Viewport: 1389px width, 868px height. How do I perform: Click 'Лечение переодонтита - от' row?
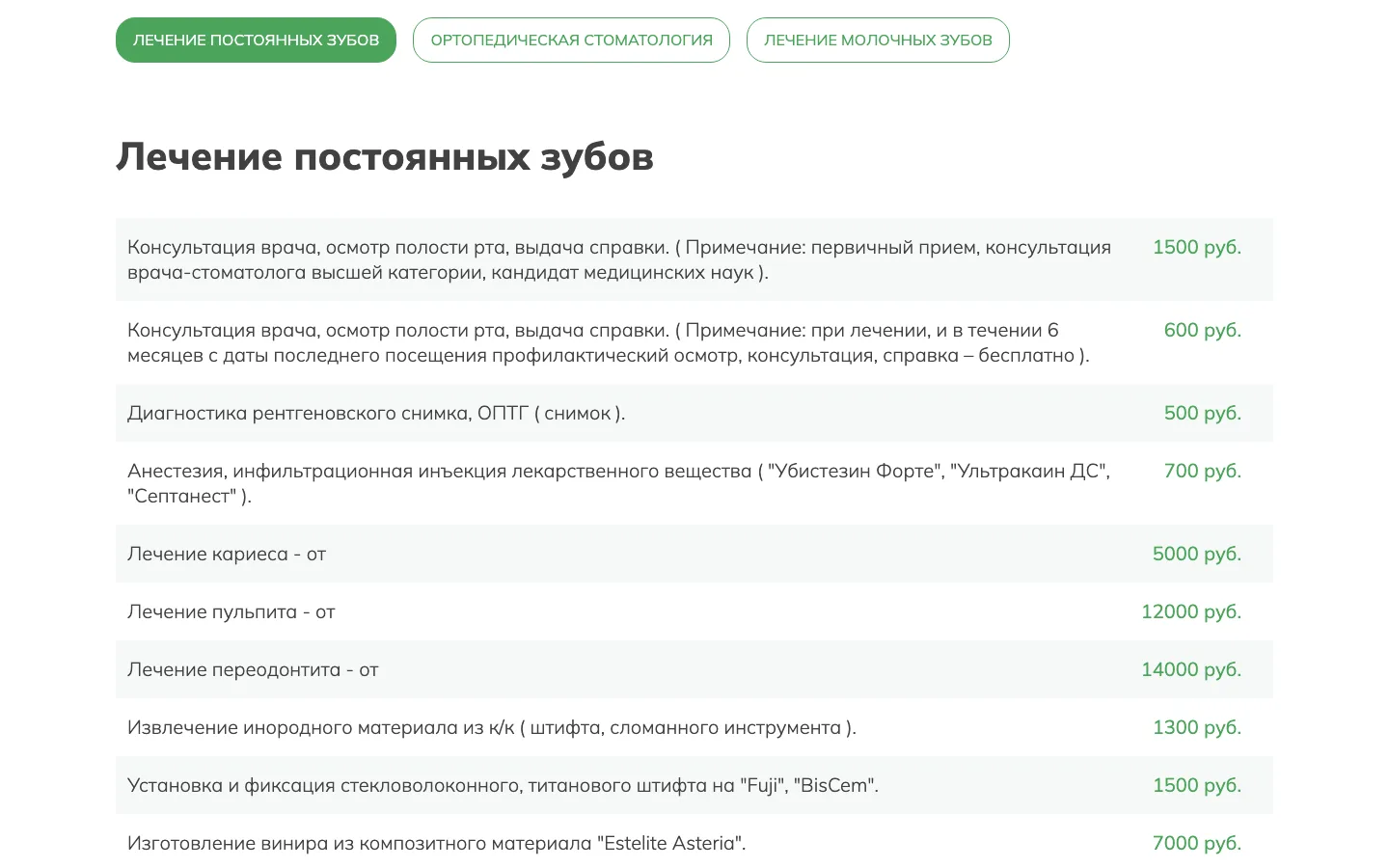point(694,669)
